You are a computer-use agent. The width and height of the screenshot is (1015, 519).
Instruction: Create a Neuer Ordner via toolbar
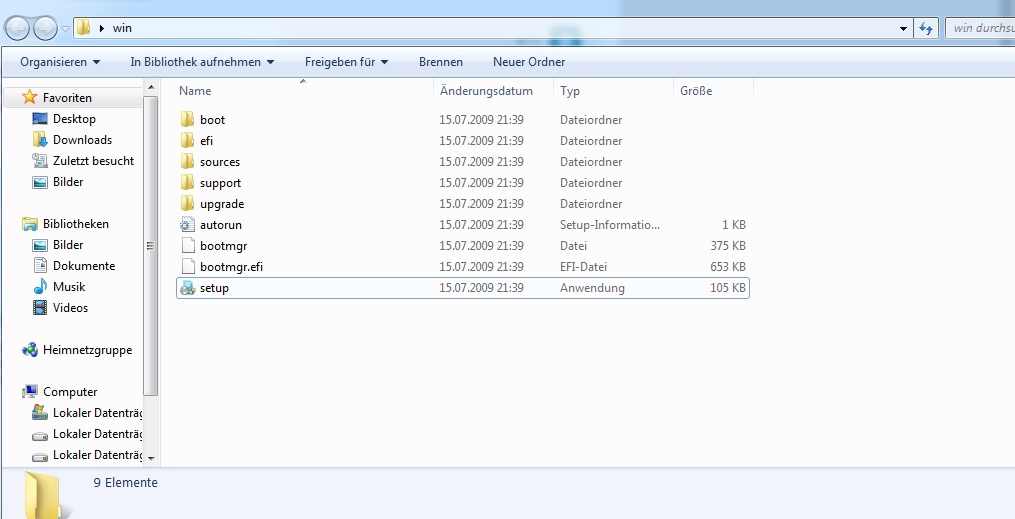click(x=529, y=62)
